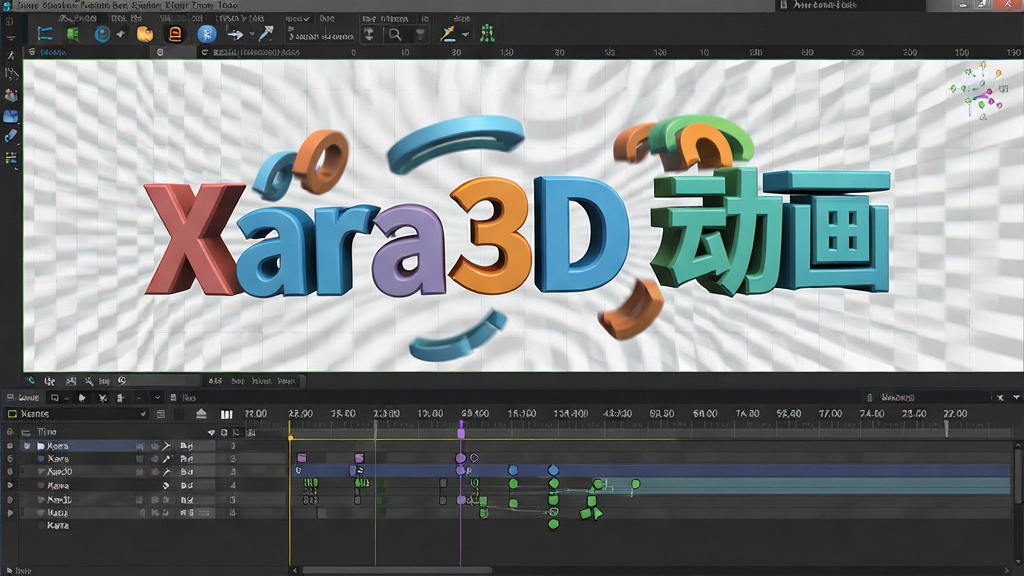The image size is (1024, 576).
Task: Toggle visibility of the Xarra layer
Action: [x=10, y=459]
